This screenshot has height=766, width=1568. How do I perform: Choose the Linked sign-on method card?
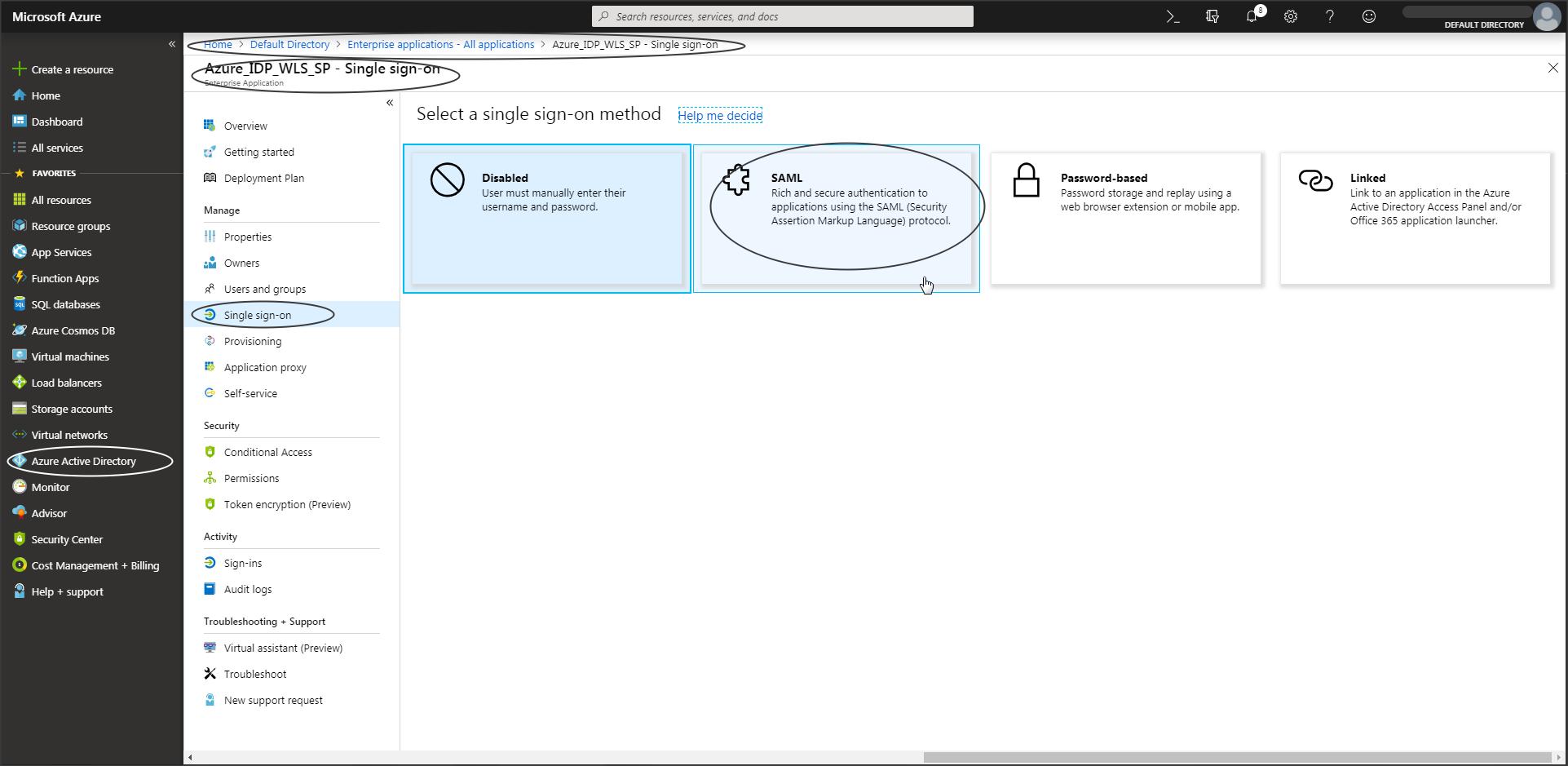point(1415,219)
